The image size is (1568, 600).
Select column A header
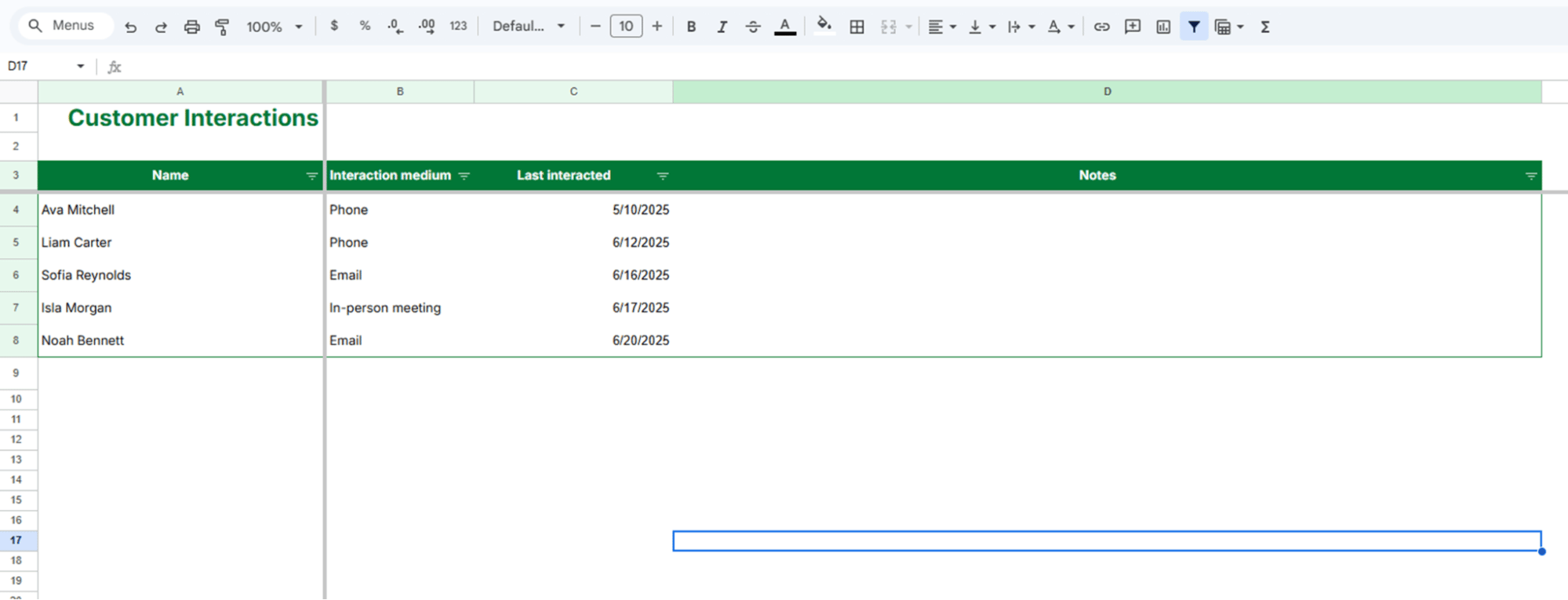tap(180, 92)
